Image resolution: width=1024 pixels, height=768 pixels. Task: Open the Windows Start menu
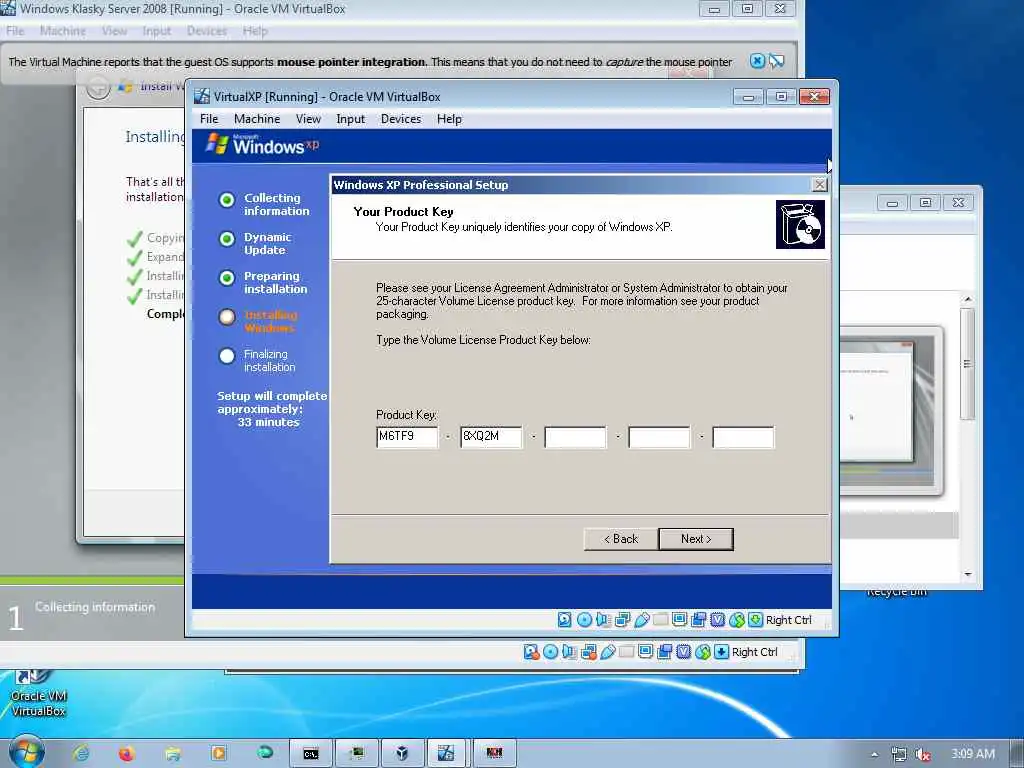[x=25, y=752]
